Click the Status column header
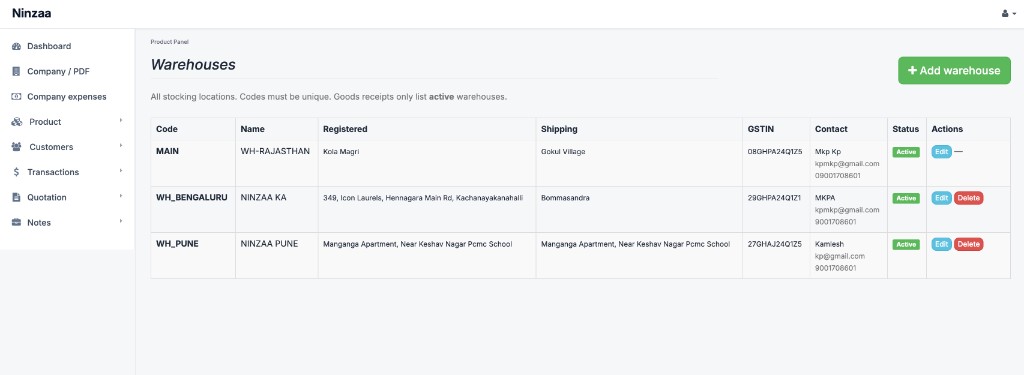Image resolution: width=1024 pixels, height=375 pixels. pos(906,129)
